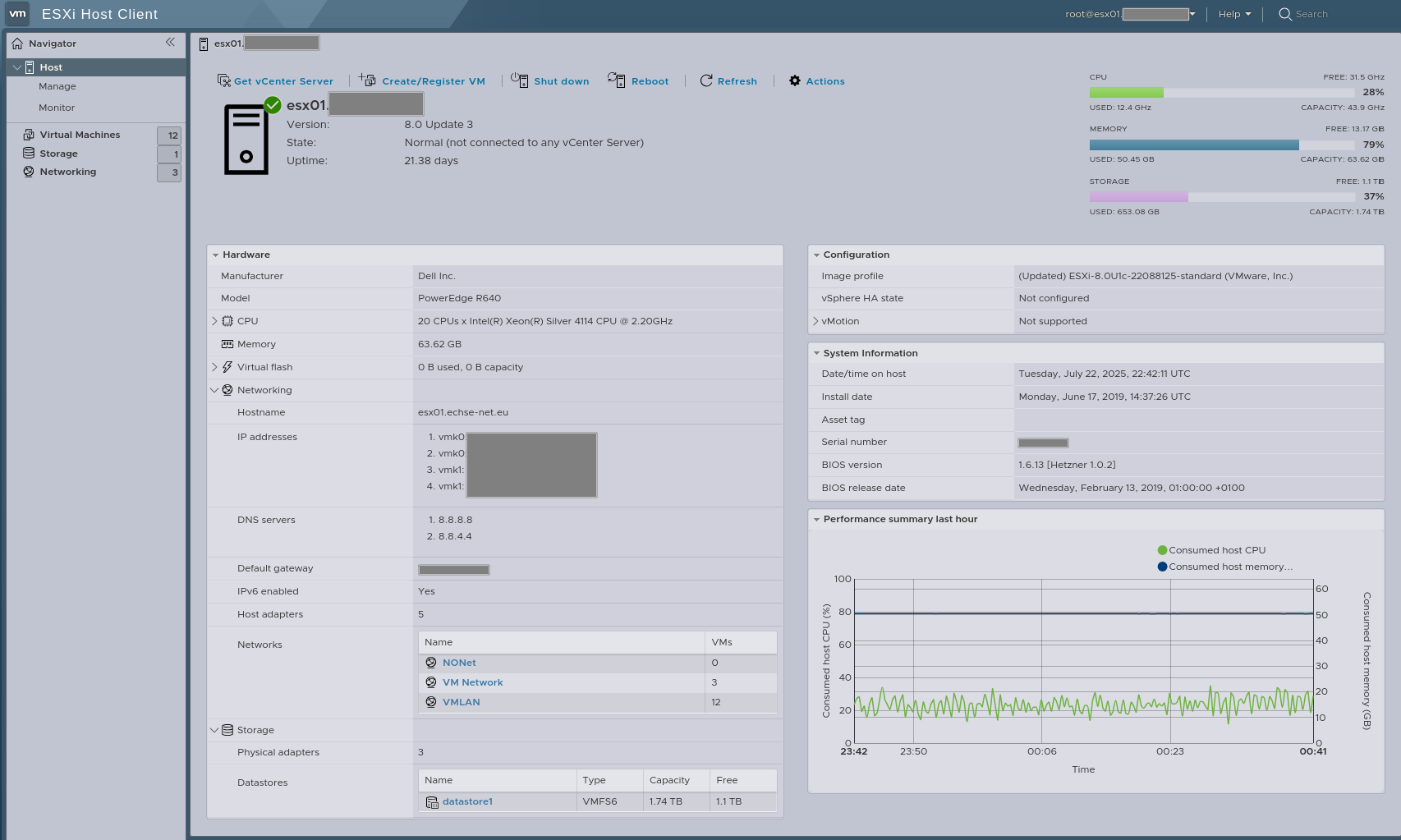Click the Virtual Machines count badge 12
Screen dimensions: 1401x840
click(x=169, y=135)
